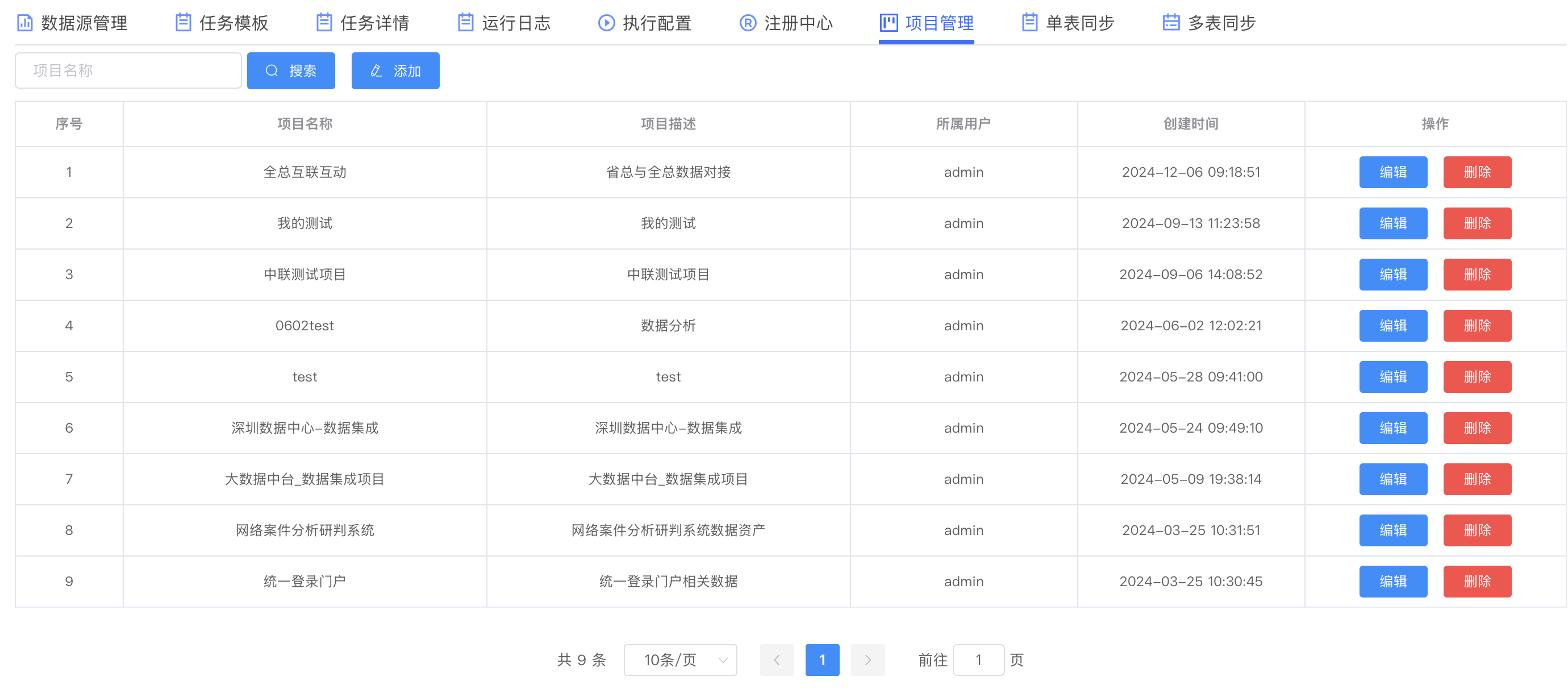This screenshot has width=1568, height=697.
Task: Click the pencil icon in 添加 button
Action: click(x=376, y=70)
